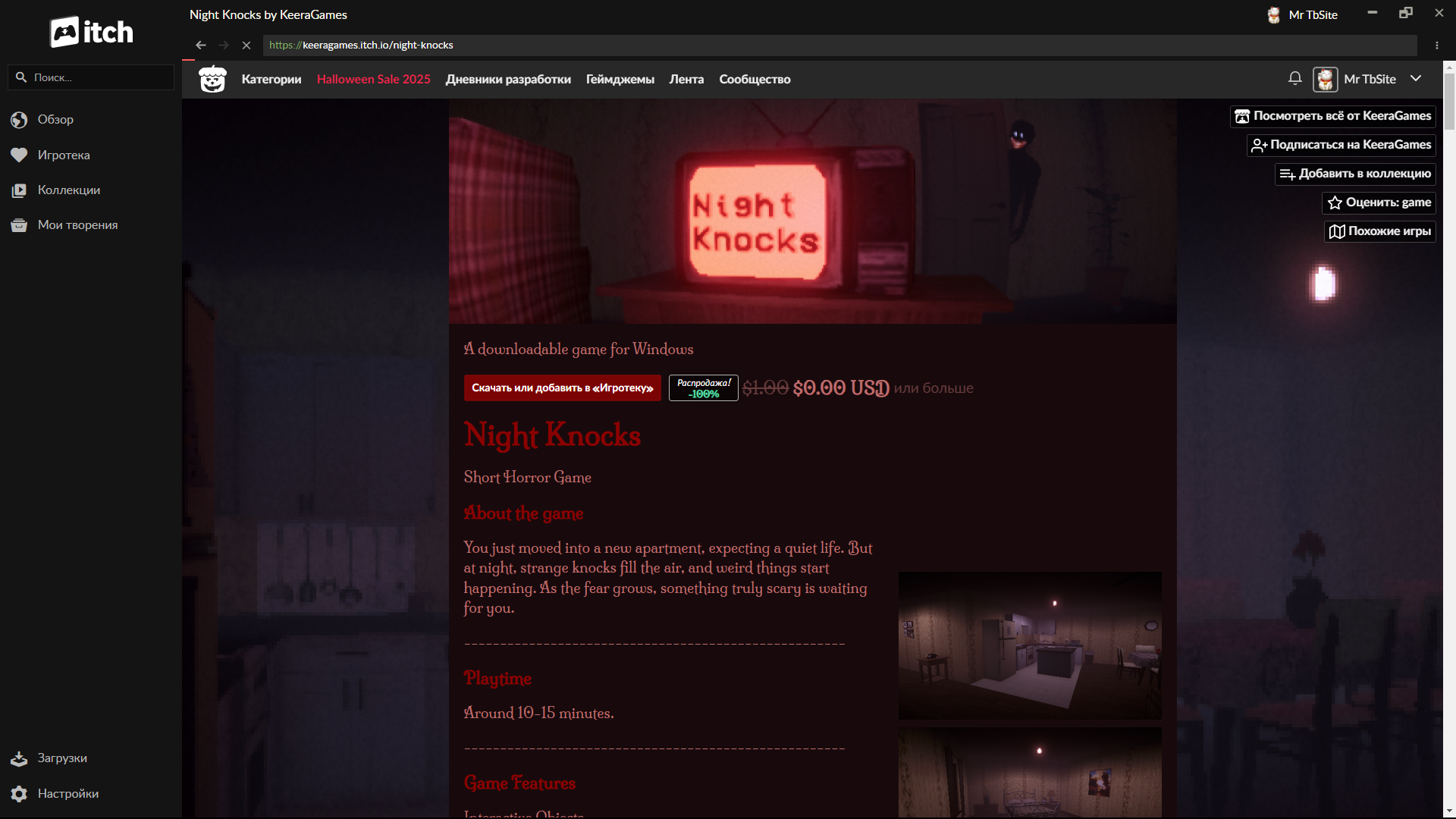Viewport: 1456px width, 819px height.
Task: Expand the Mr TbSite account dropdown chevron
Action: coord(1416,78)
